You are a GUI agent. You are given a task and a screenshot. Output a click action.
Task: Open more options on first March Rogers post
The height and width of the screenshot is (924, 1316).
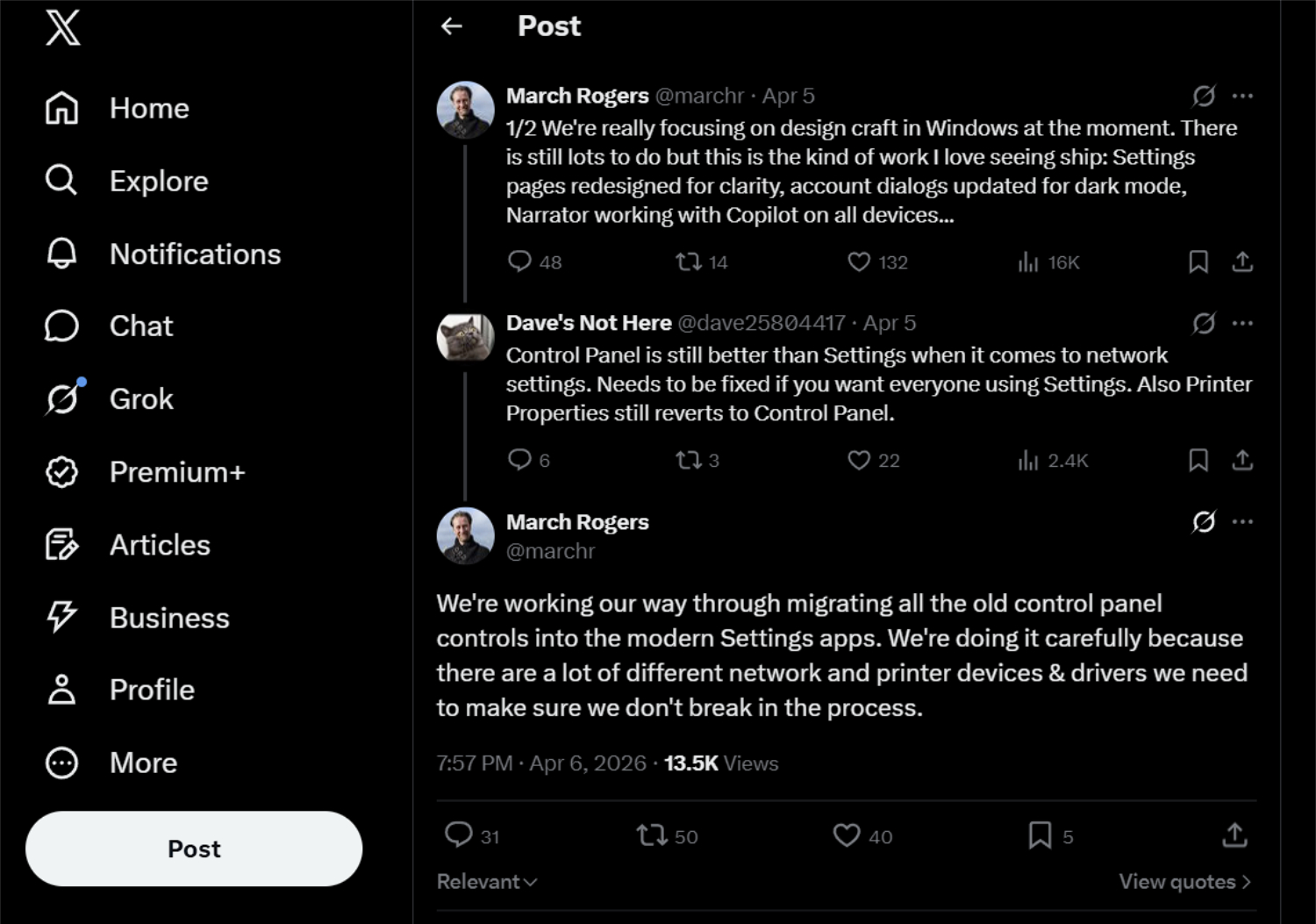click(x=1242, y=96)
